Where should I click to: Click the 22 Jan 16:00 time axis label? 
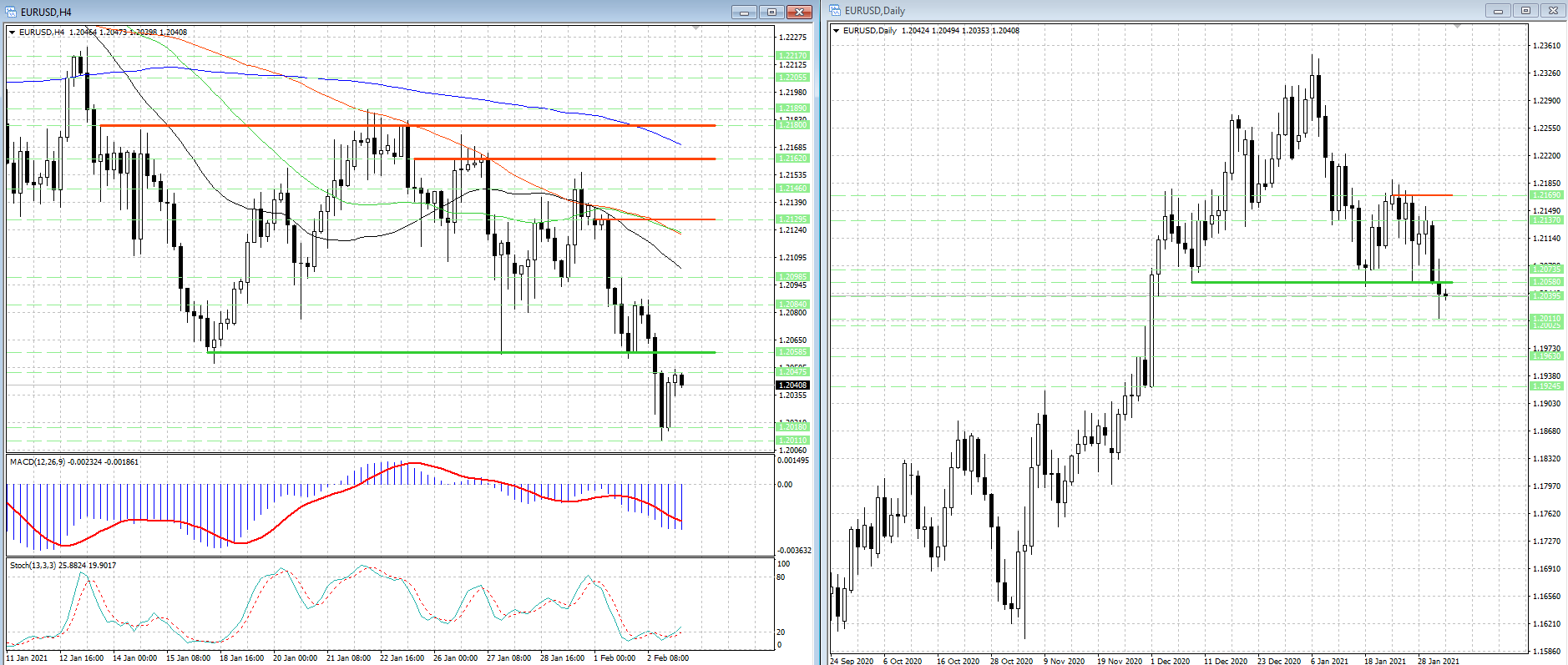click(x=402, y=658)
